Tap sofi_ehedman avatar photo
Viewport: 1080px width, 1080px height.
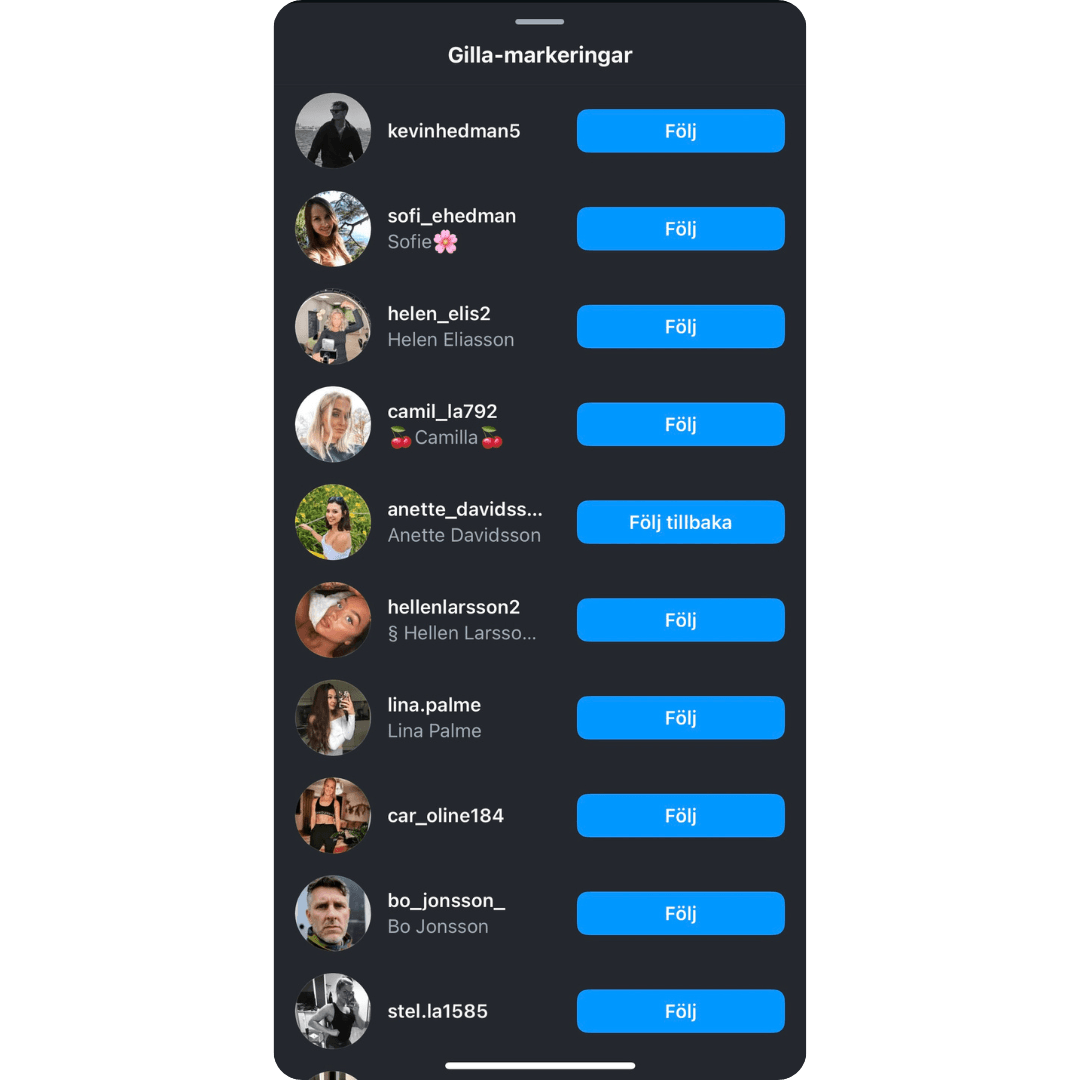click(333, 229)
